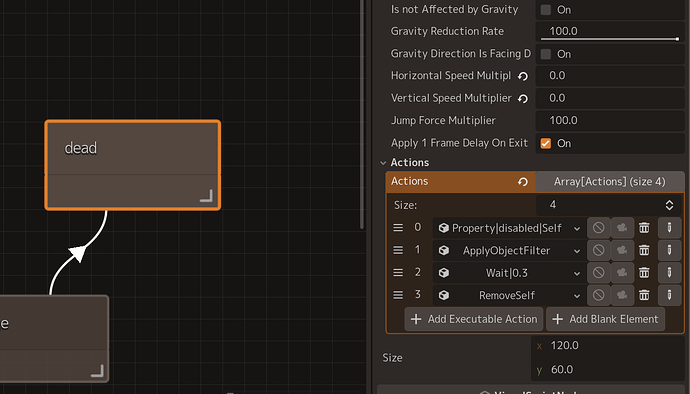Image resolution: width=690 pixels, height=394 pixels.
Task: Delete the ApplyObjectFilter action with trash icon
Action: (x=644, y=250)
